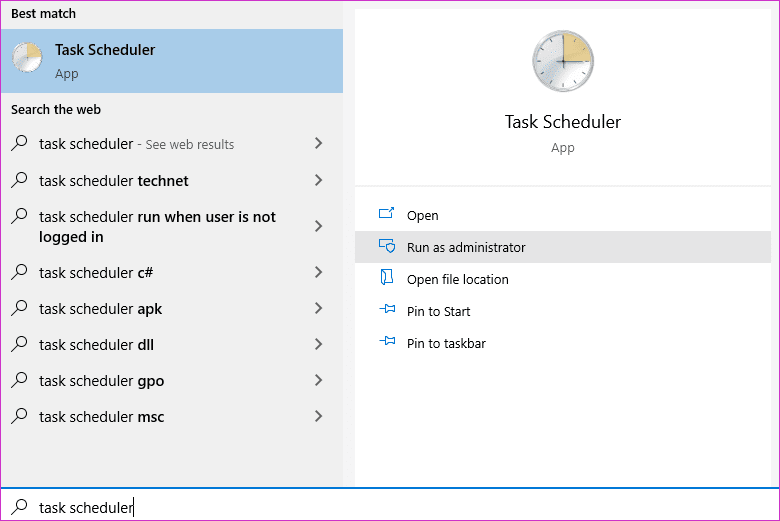Image resolution: width=780 pixels, height=521 pixels.
Task: Expand the 'task scheduler apk' arrow
Action: (318, 309)
